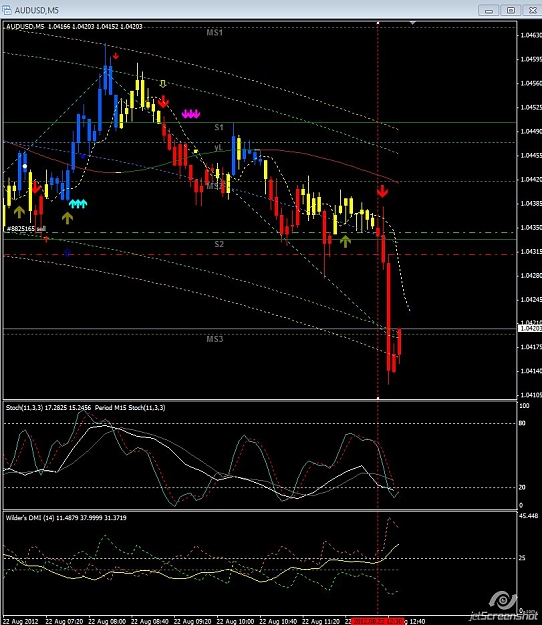Click the AUDUSD,M5 OHLC header text in chart
This screenshot has width=542, height=625.
coord(74,27)
